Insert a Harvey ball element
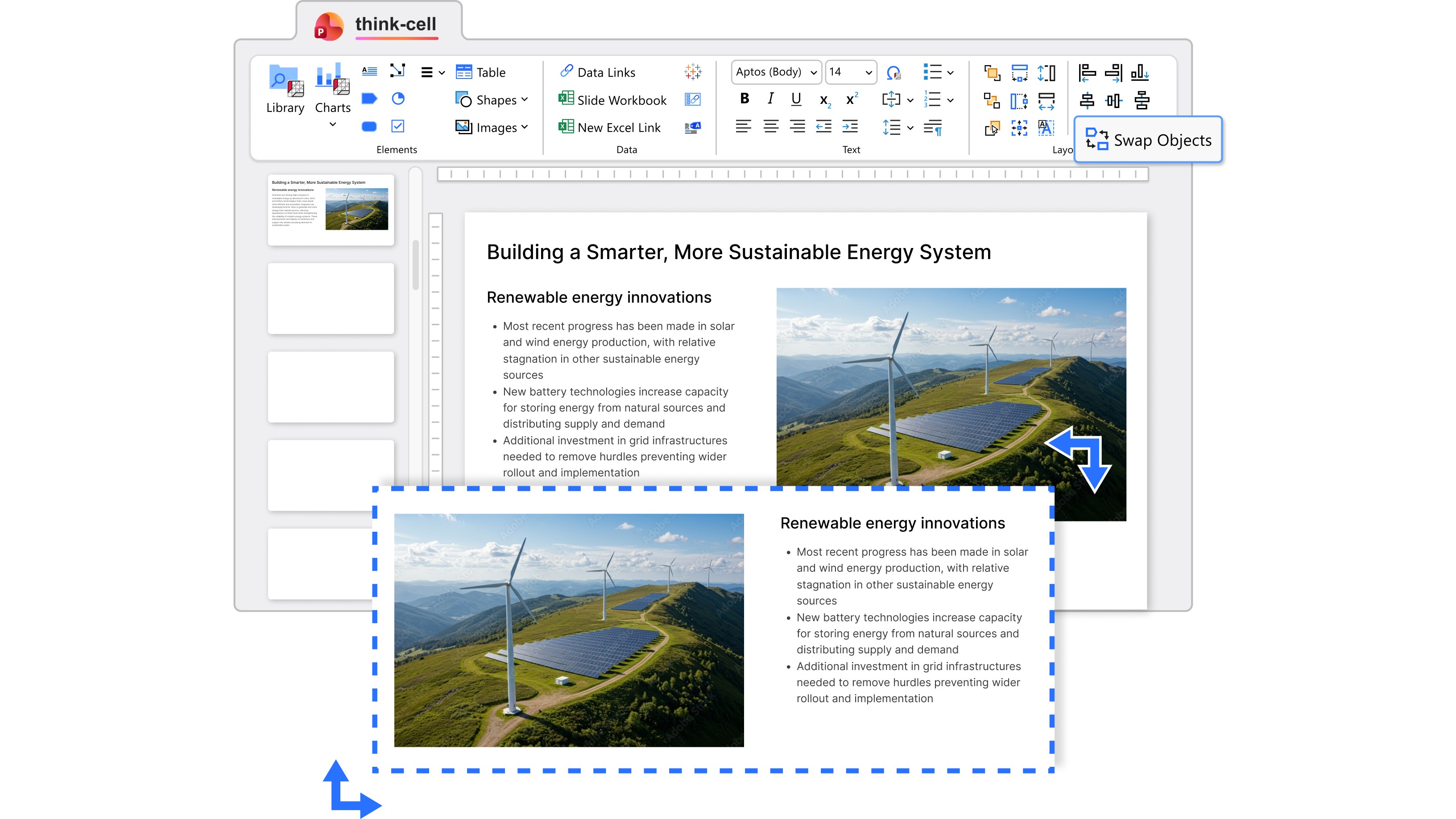This screenshot has height=819, width=1456. pos(398,99)
